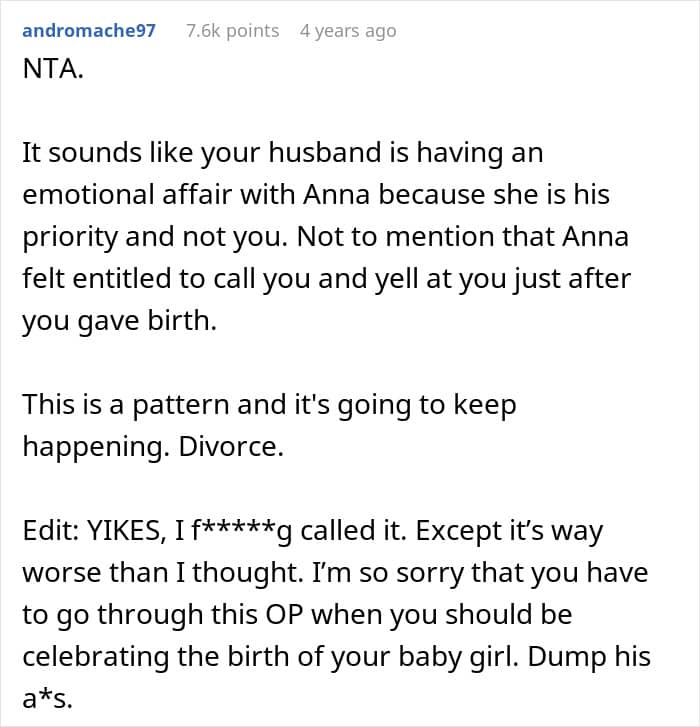Screen dimensions: 700x727
Task: Click the word priority in second paragraph
Action: (x=70, y=236)
